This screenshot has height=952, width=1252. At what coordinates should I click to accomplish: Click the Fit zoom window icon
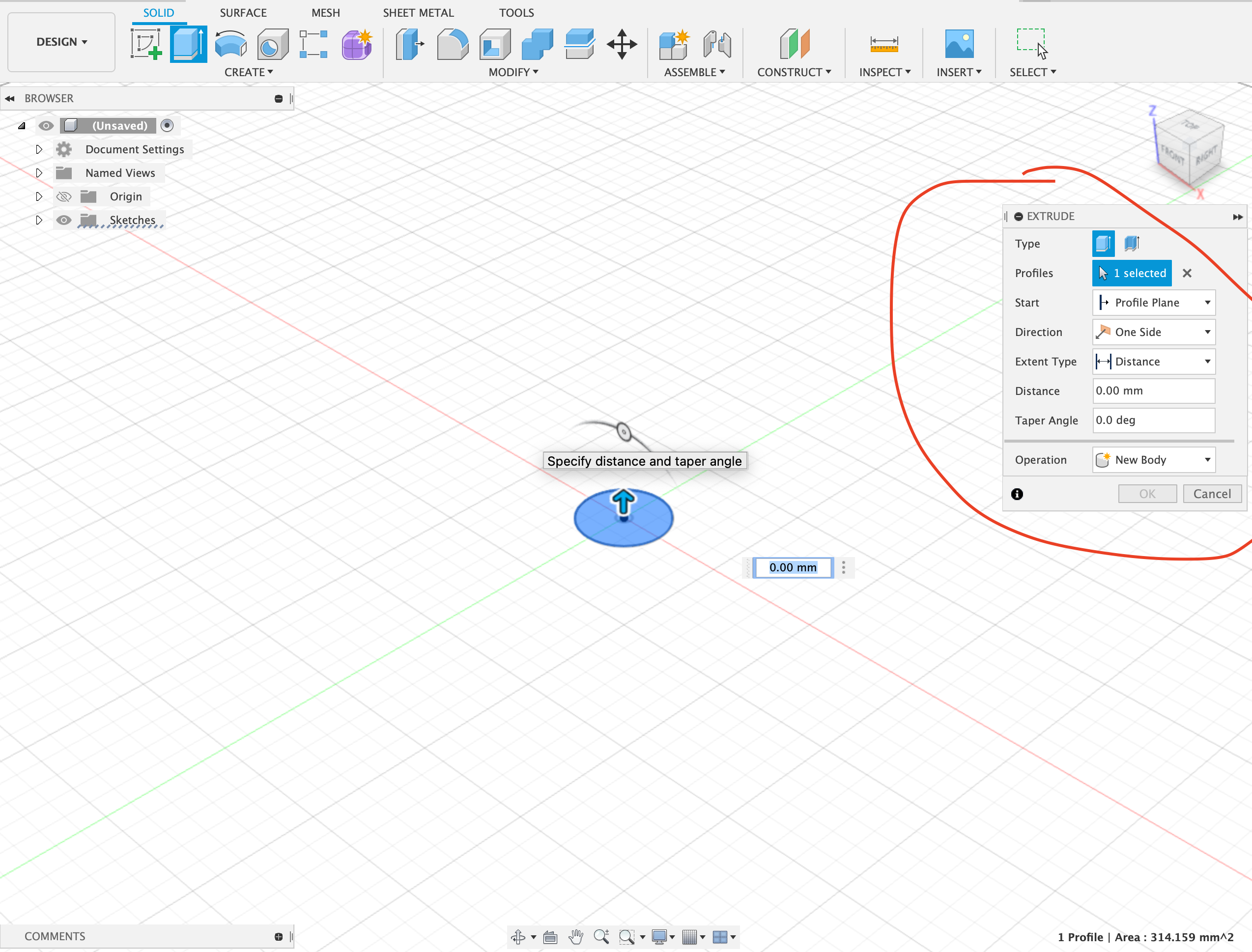click(626, 937)
